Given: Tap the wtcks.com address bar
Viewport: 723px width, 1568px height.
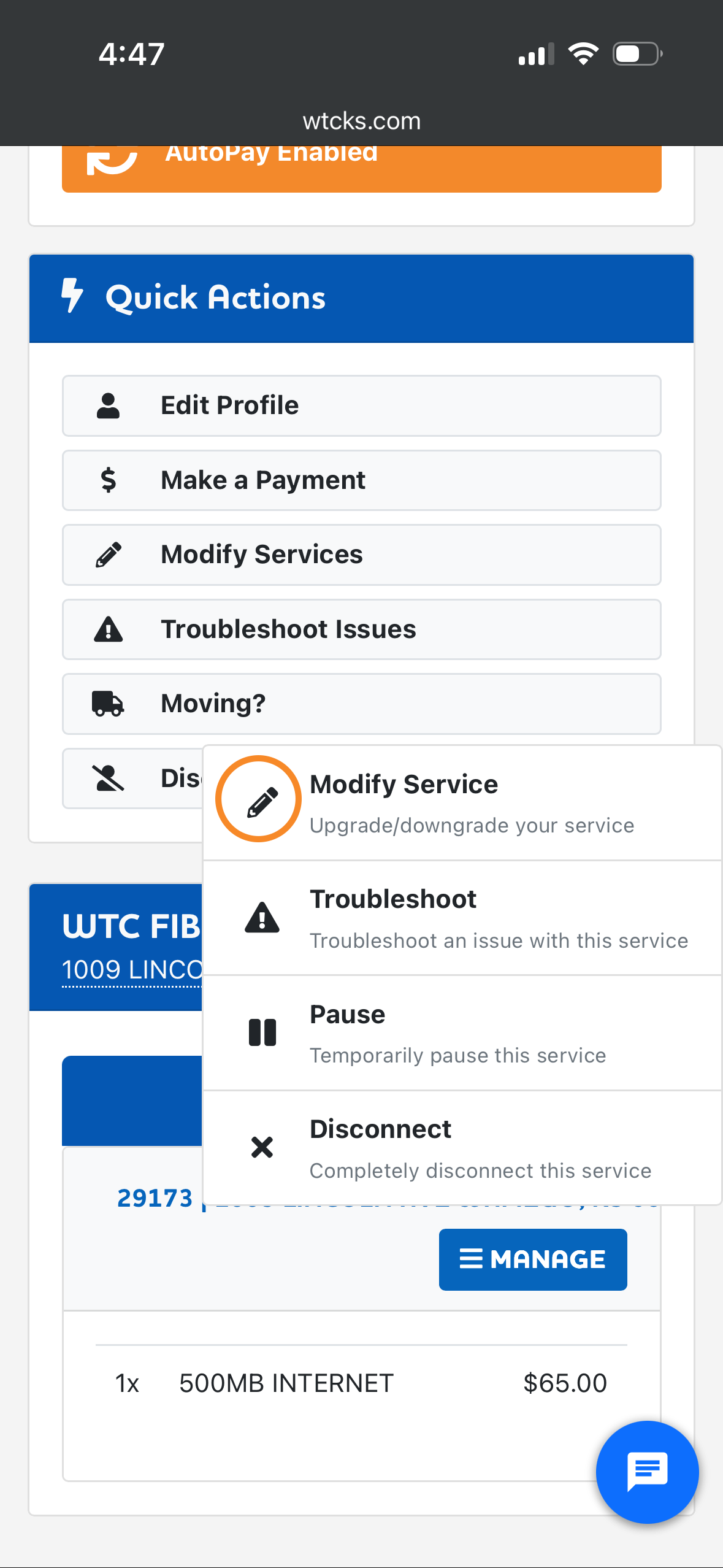Looking at the screenshot, I should point(361,121).
